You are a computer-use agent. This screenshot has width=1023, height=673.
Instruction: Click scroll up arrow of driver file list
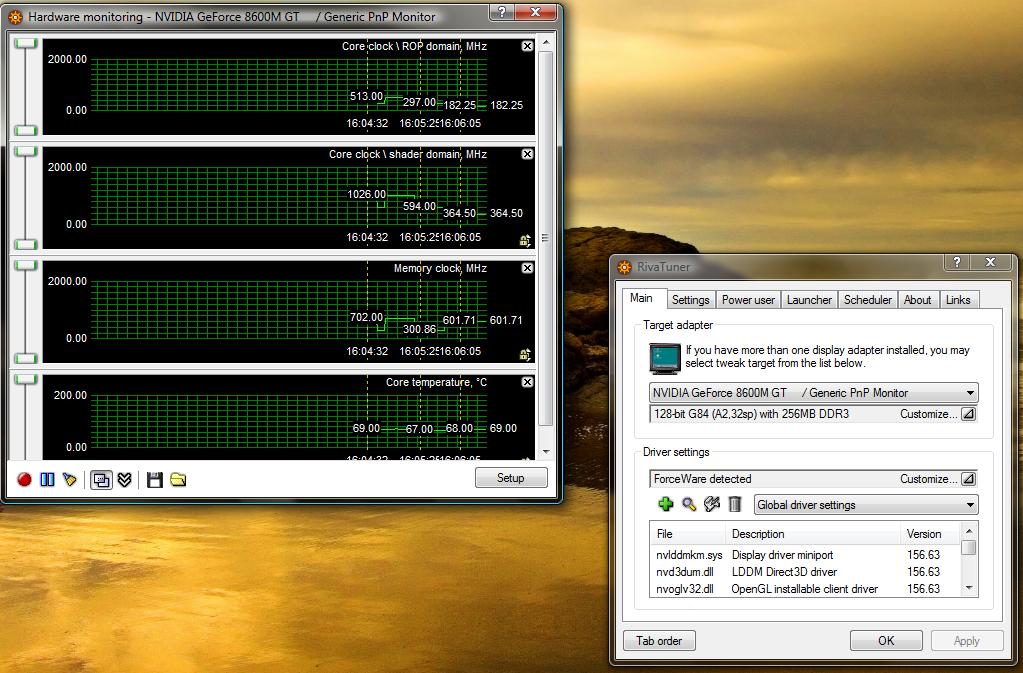(x=969, y=531)
